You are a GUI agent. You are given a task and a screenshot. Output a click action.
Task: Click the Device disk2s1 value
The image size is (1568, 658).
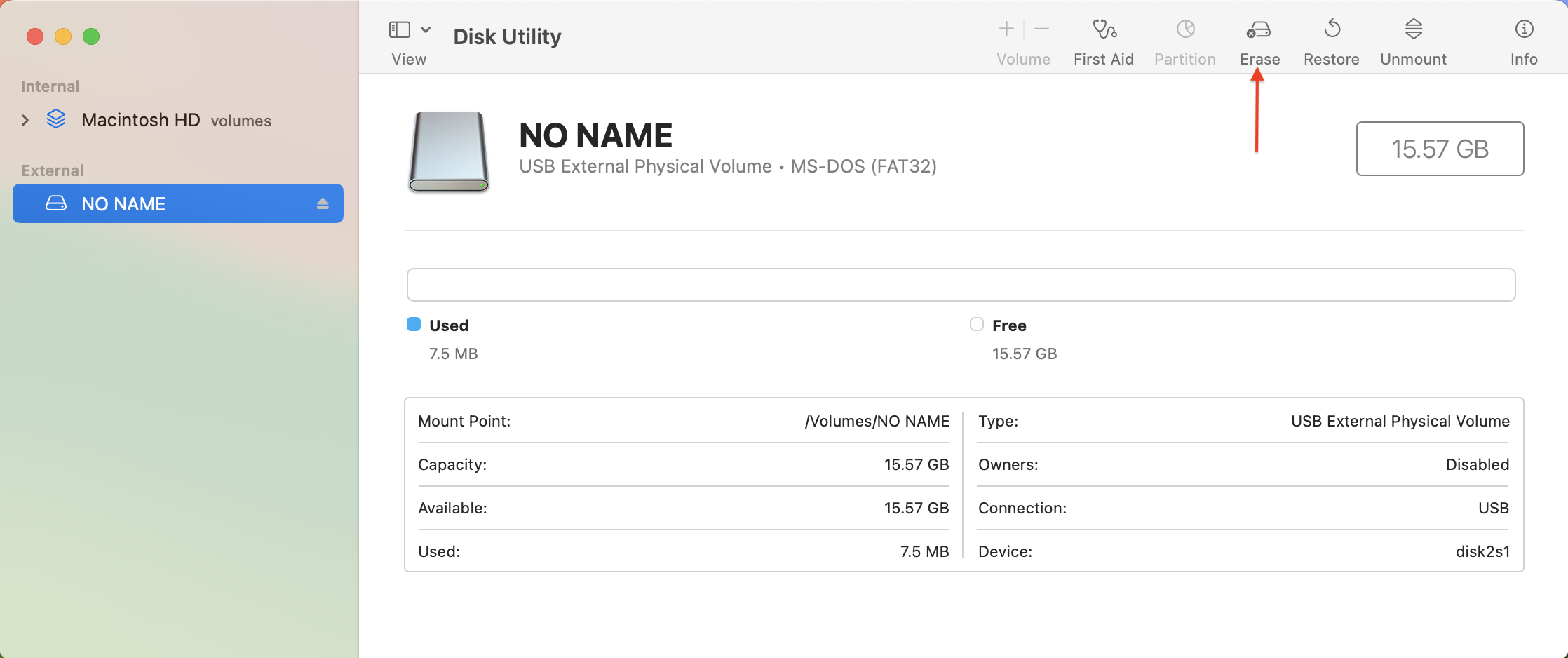[x=1482, y=551]
